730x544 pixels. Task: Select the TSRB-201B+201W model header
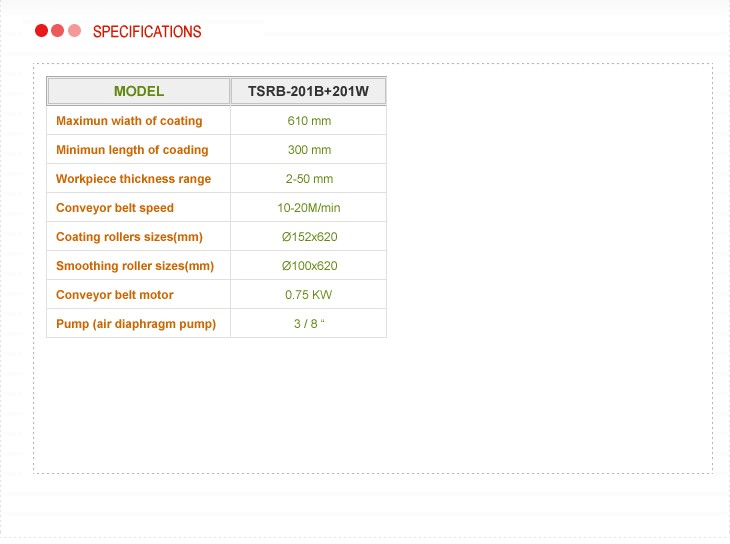pos(308,91)
